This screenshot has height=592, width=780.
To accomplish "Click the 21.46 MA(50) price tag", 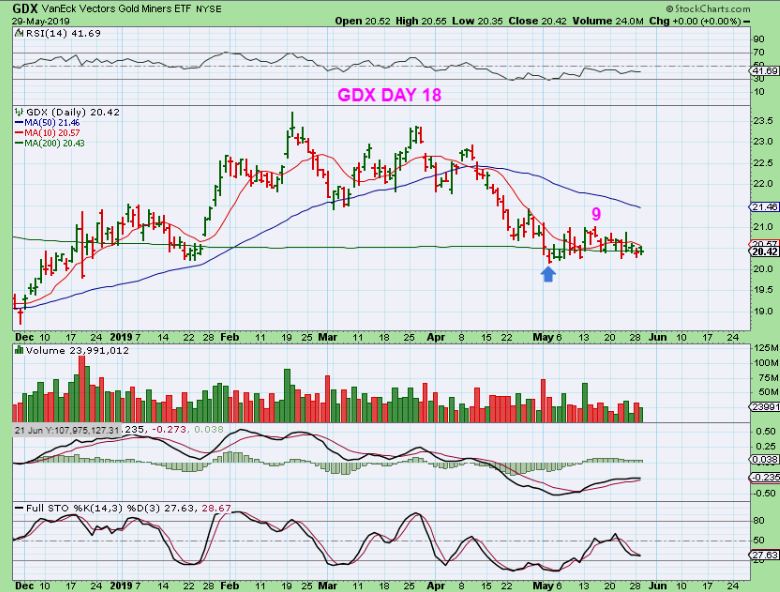I will (765, 206).
